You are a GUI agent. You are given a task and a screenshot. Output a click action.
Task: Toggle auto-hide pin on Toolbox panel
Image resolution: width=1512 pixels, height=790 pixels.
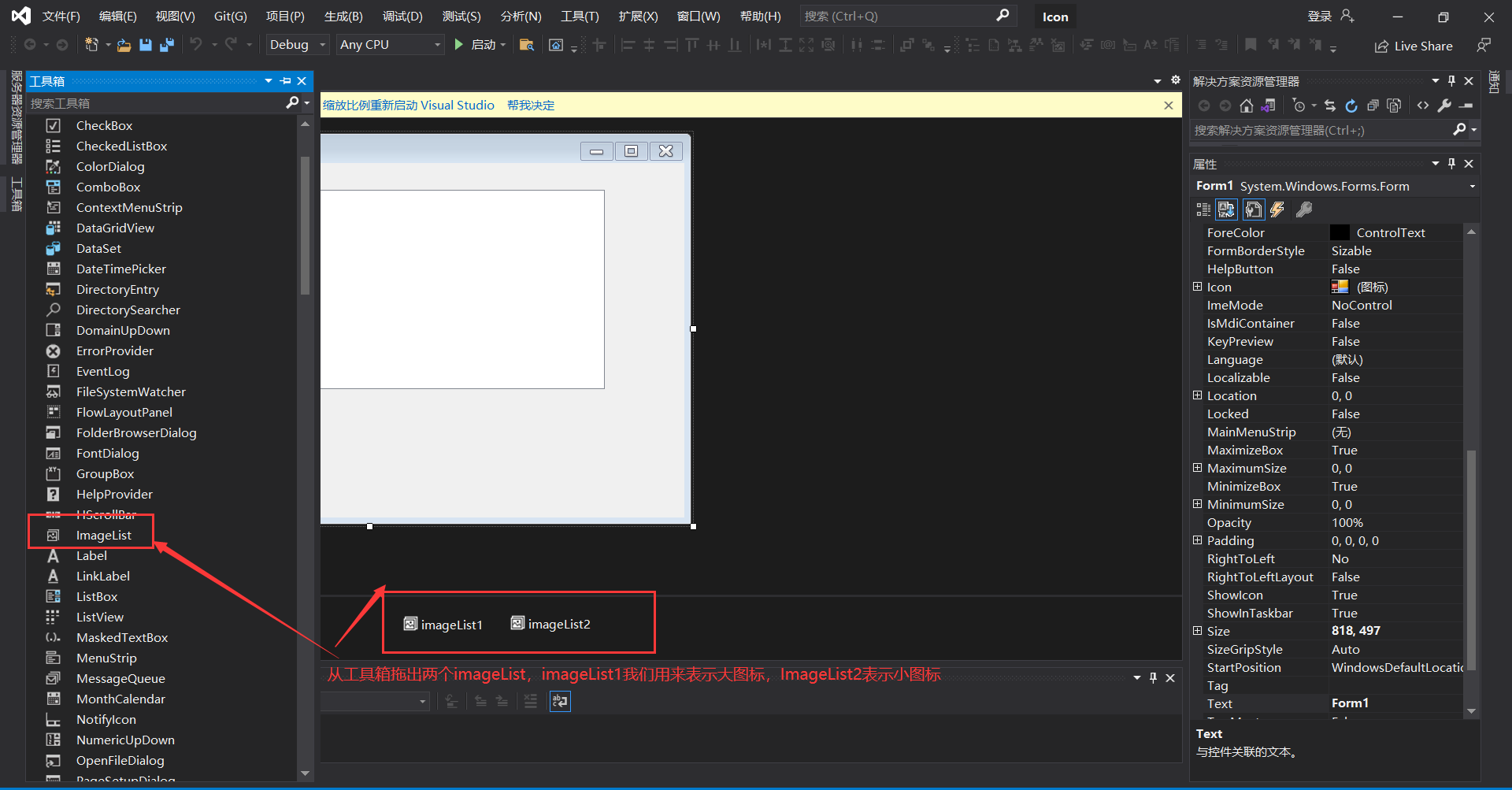pyautogui.click(x=285, y=80)
